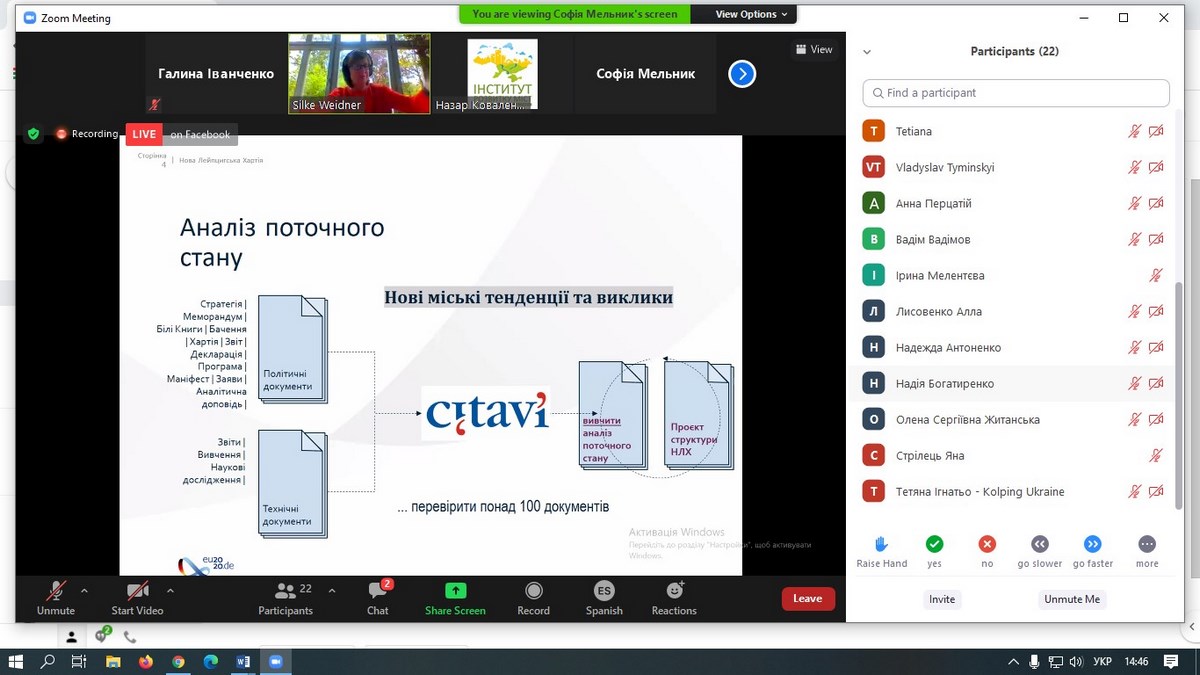The image size is (1200, 675).
Task: Collapse the Participants panel chevron
Action: pos(867,52)
